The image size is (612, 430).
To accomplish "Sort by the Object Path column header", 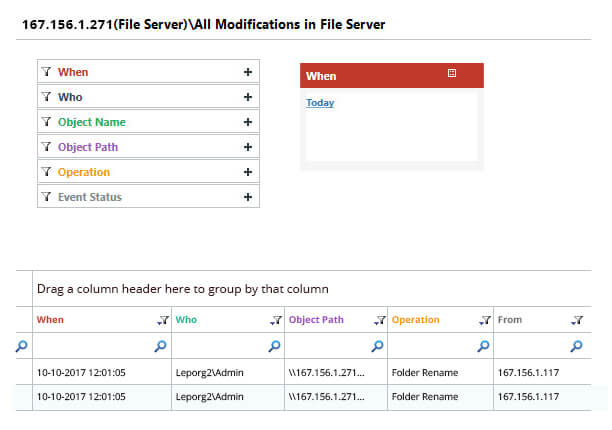I will 316,320.
